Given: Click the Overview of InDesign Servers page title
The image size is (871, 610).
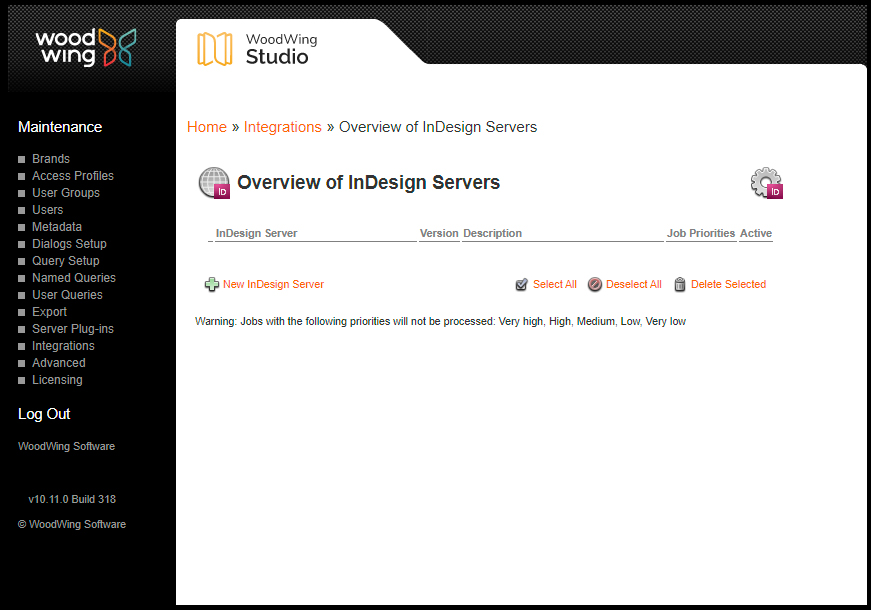Looking at the screenshot, I should tap(368, 183).
